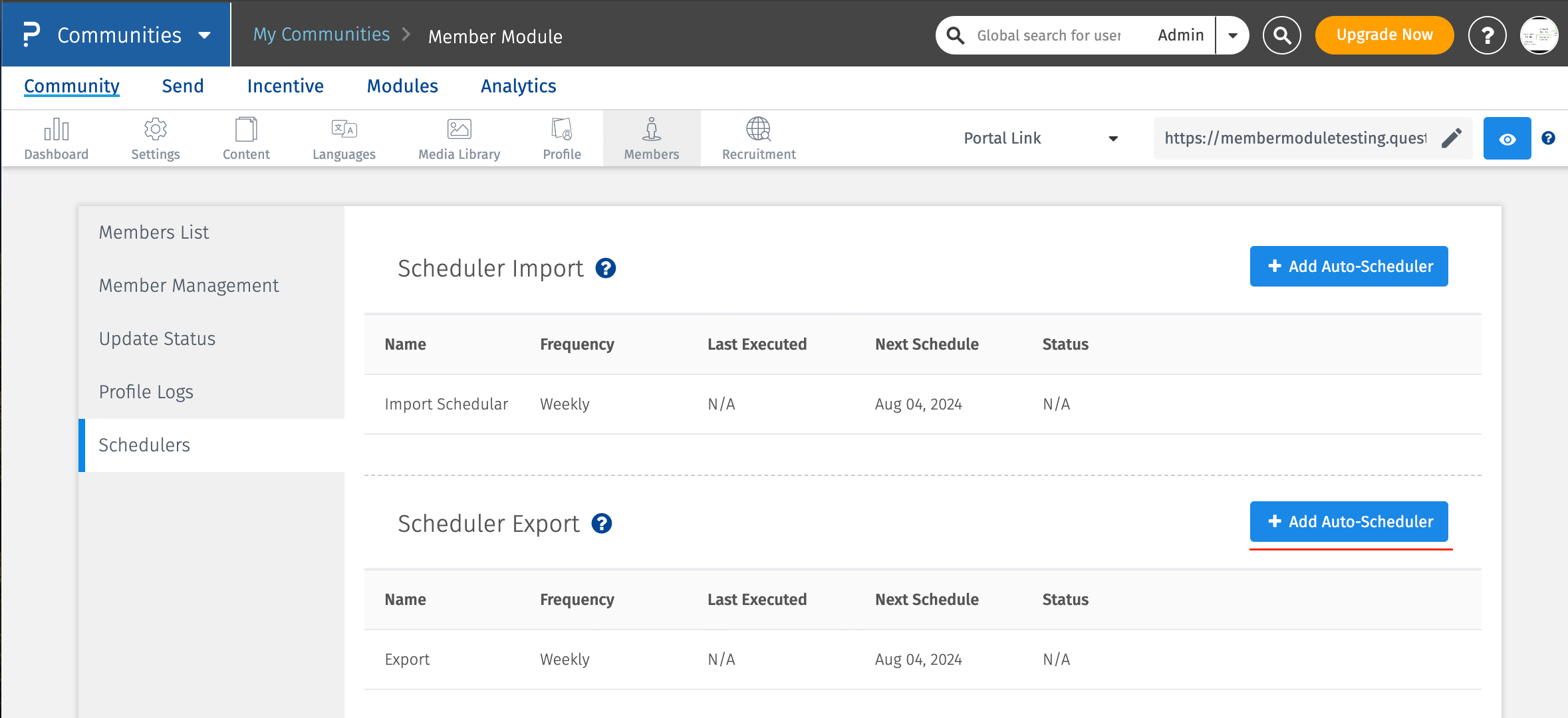The width and height of the screenshot is (1568, 718).
Task: Select Profile Logs in sidebar
Action: click(146, 392)
